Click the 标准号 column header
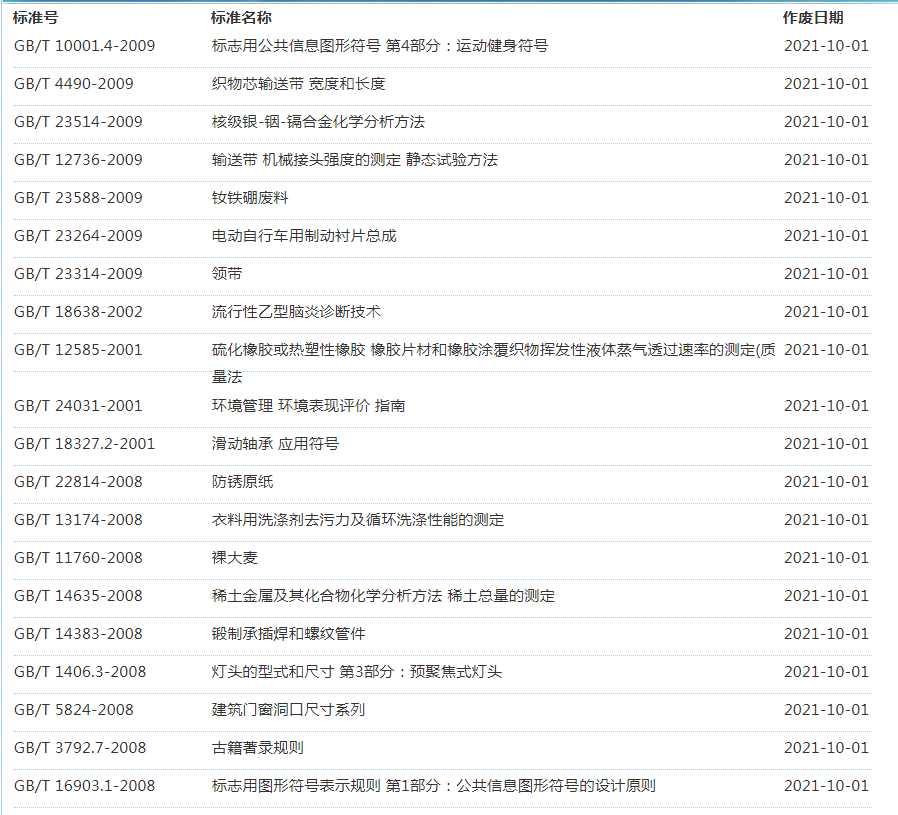Screen dimensions: 898x815 (x=35, y=18)
